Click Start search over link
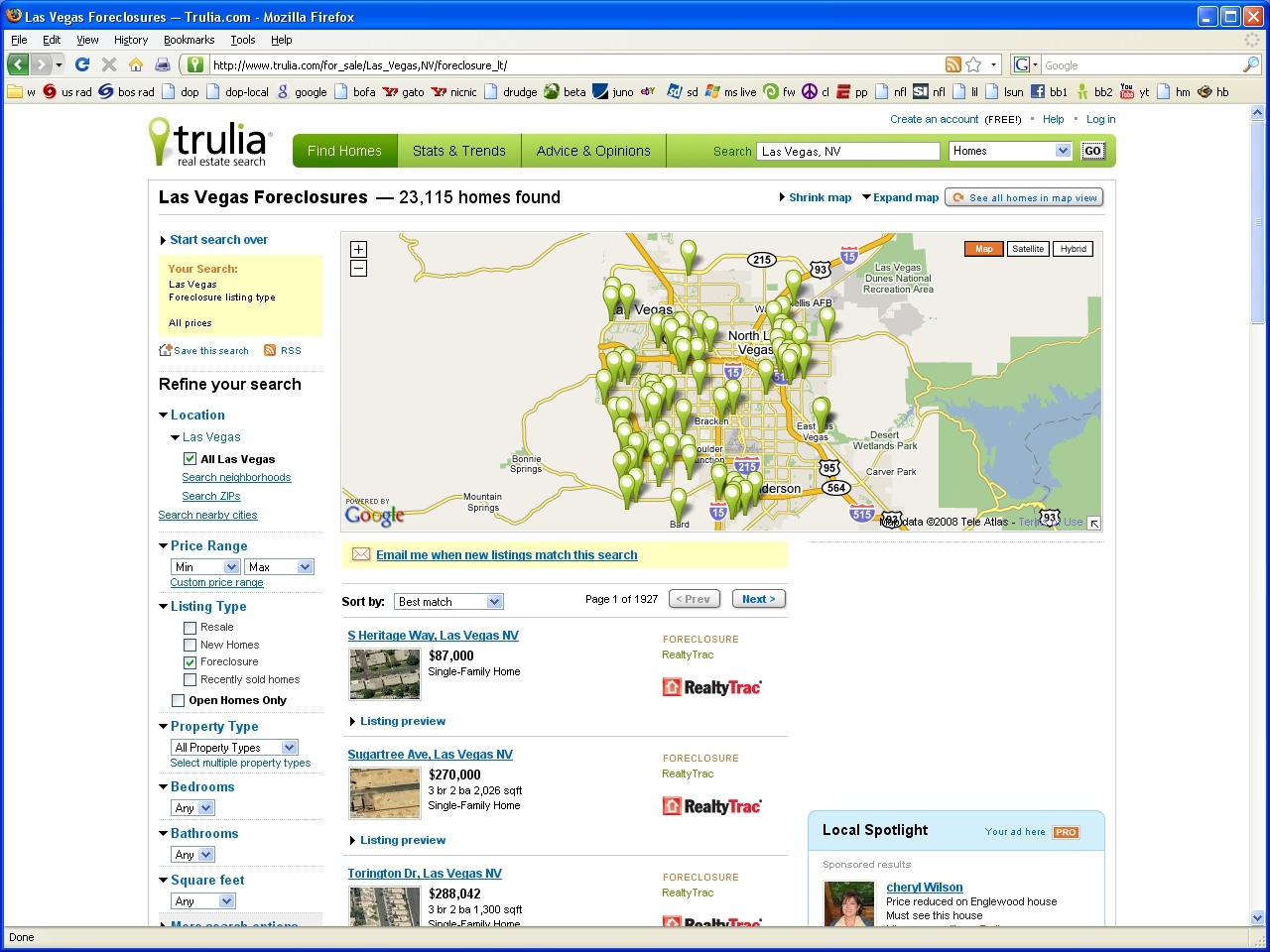The height and width of the screenshot is (952, 1270). pos(218,240)
